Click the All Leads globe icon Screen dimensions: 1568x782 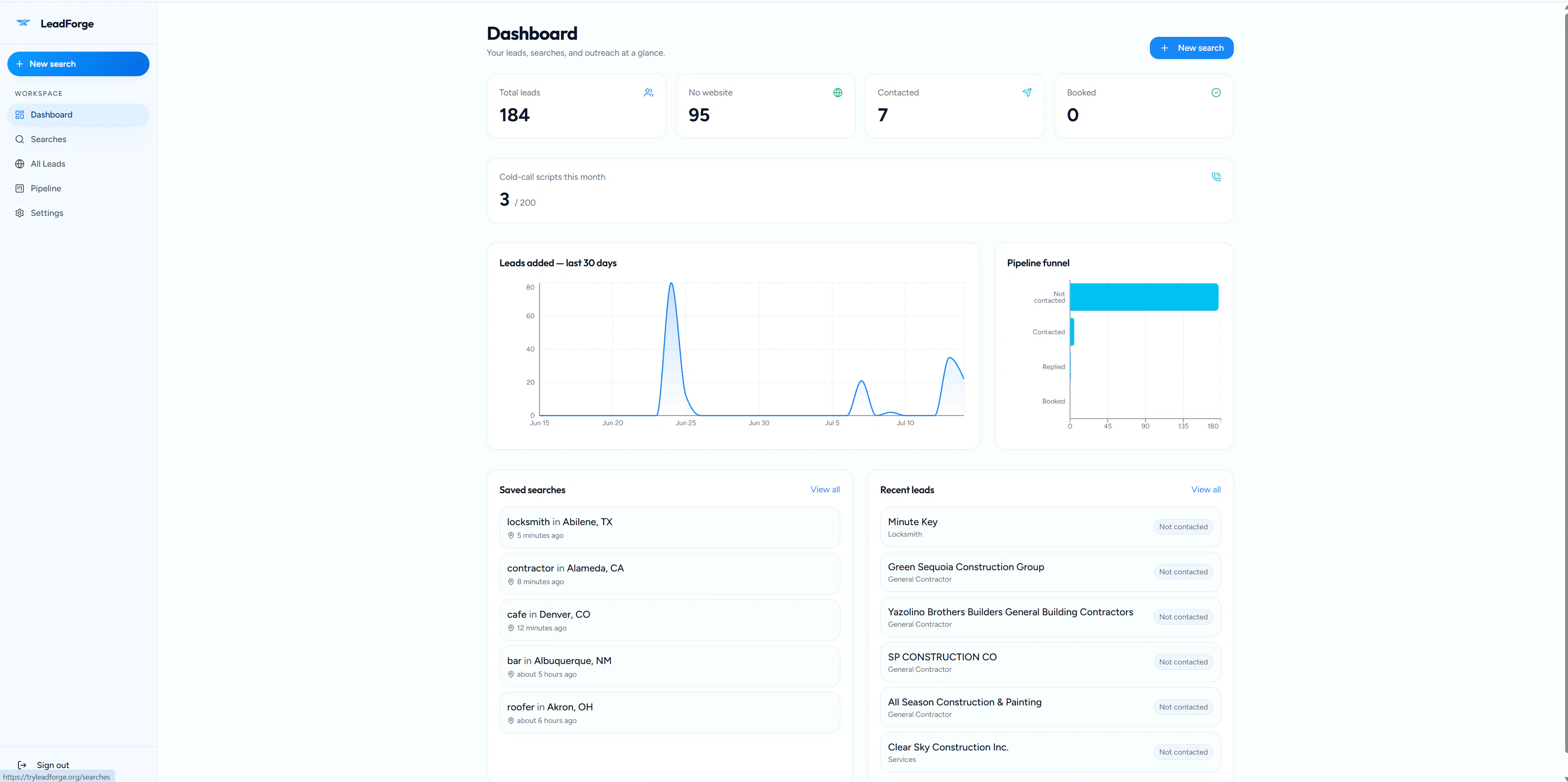[x=20, y=164]
